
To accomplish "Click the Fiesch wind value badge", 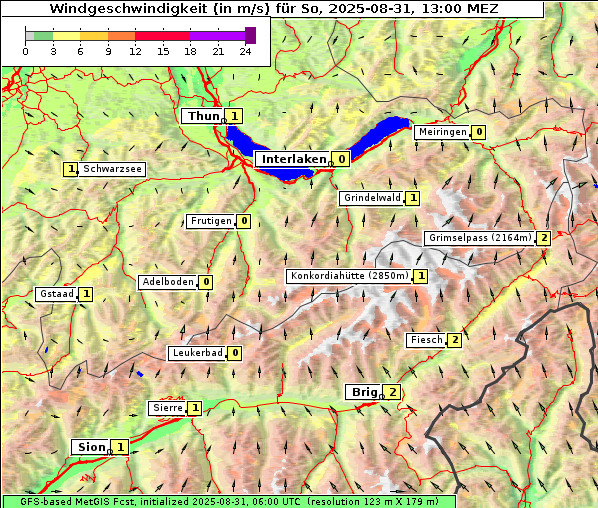I will coord(455,340).
